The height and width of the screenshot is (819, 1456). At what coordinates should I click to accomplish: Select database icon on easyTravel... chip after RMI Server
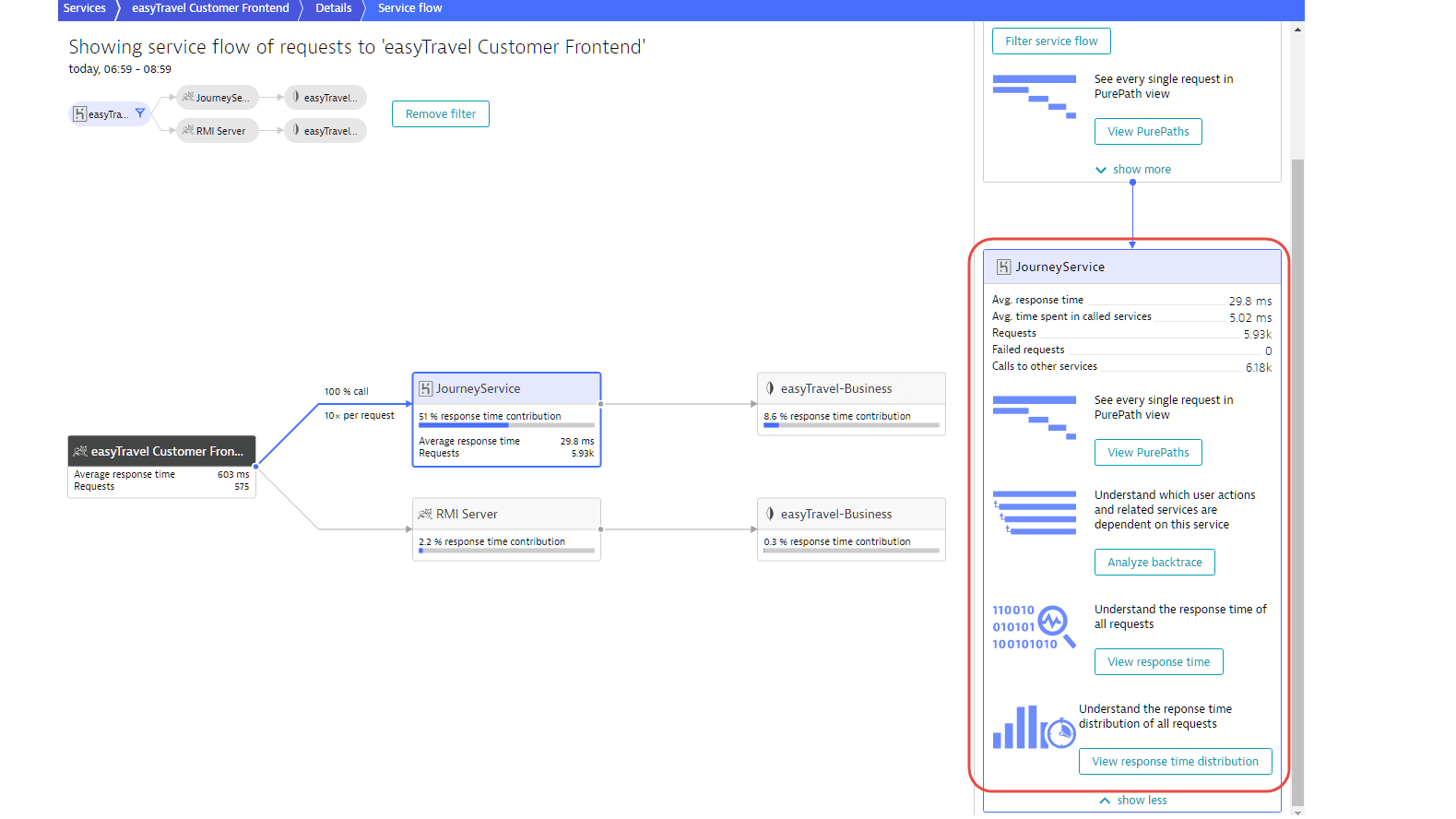(296, 130)
